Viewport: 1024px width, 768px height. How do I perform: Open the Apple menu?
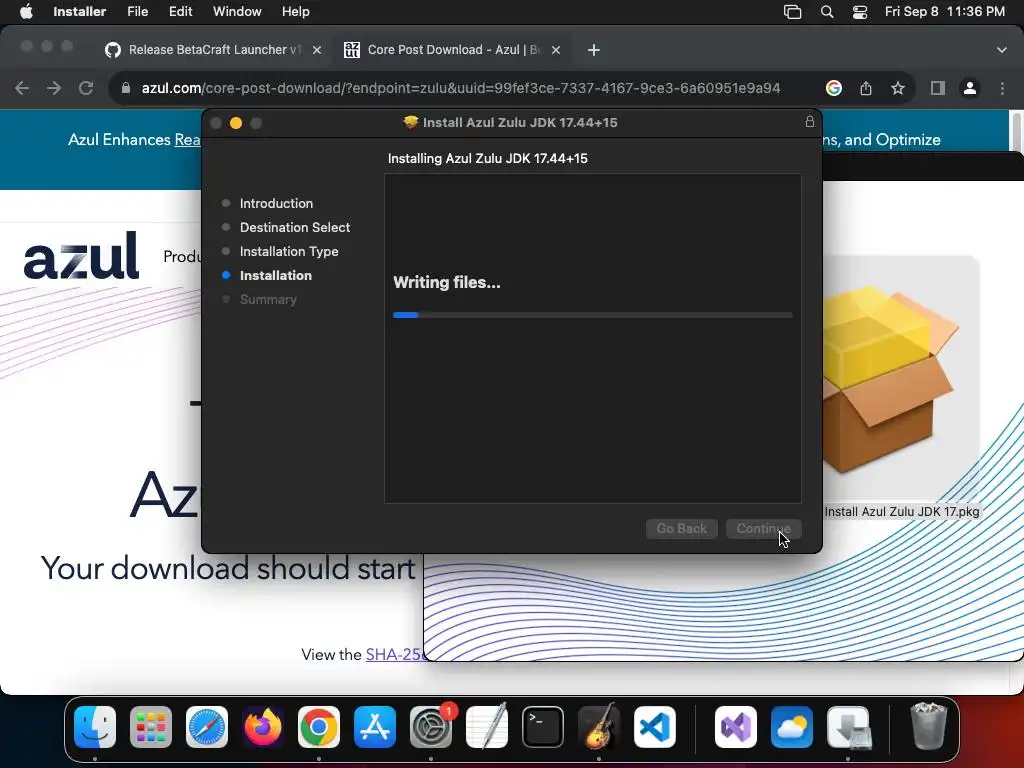tap(26, 12)
